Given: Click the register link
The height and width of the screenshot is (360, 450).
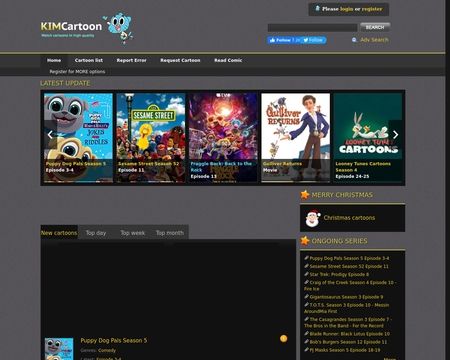Looking at the screenshot, I should [x=372, y=9].
